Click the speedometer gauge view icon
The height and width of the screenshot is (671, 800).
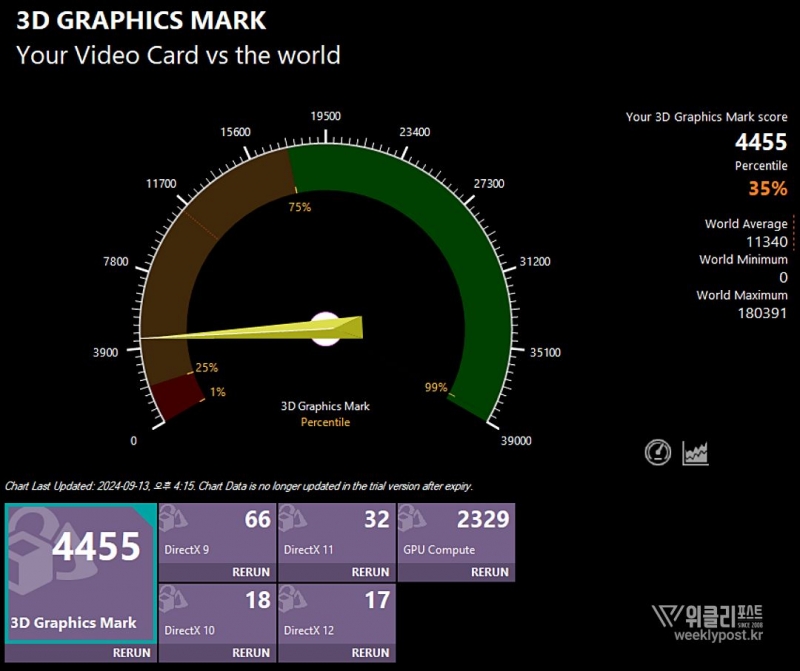pos(658,453)
